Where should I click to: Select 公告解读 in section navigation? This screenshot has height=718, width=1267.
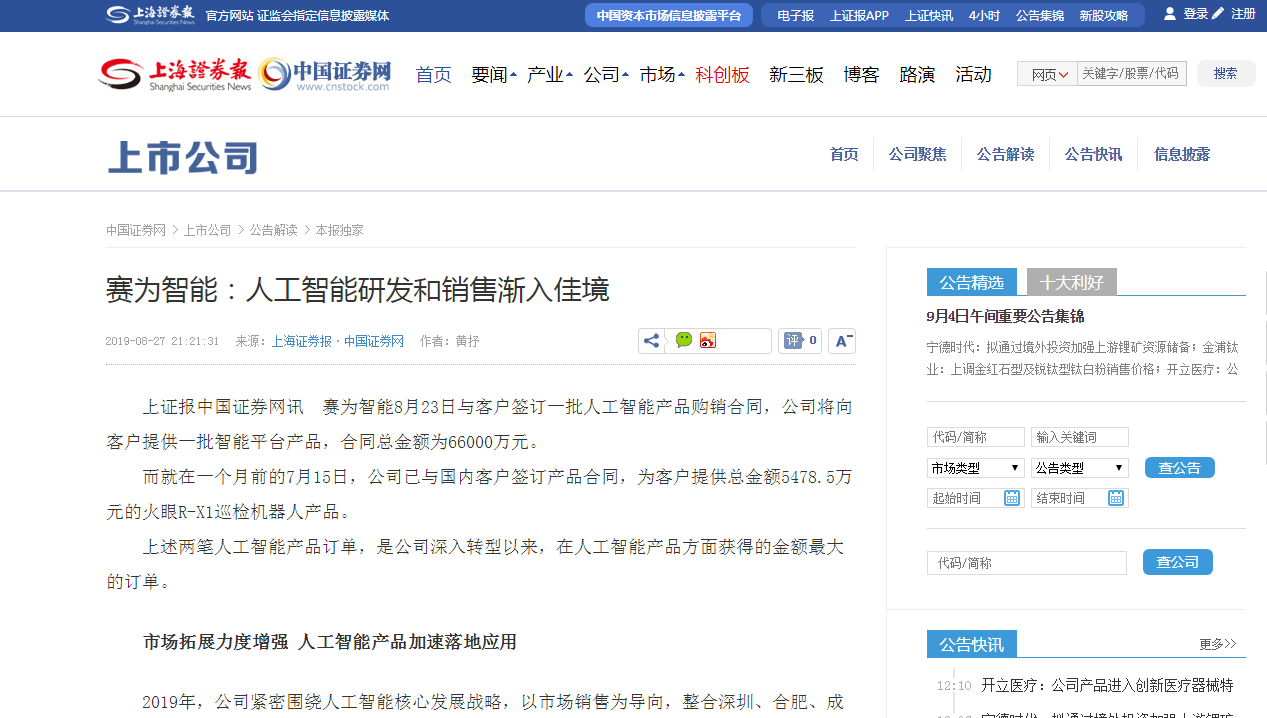point(1005,154)
